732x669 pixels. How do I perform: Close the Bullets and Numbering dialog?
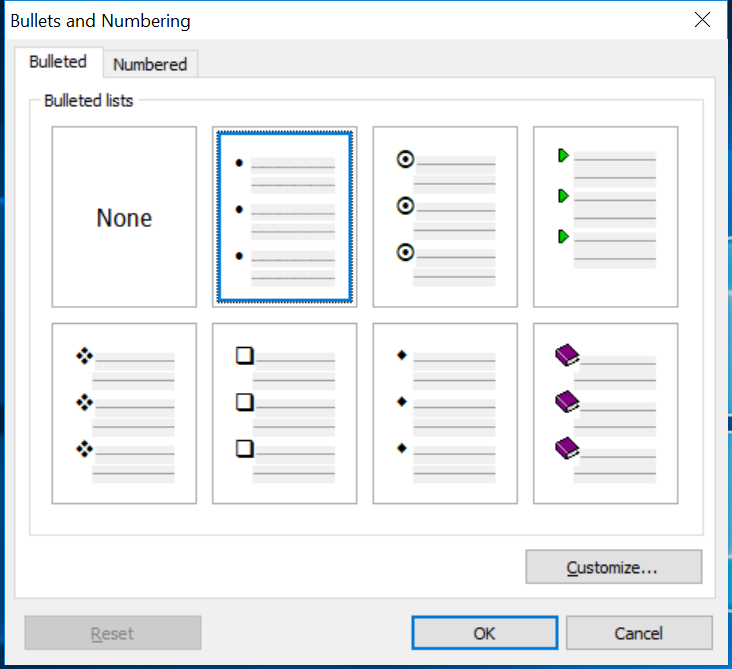click(x=703, y=20)
